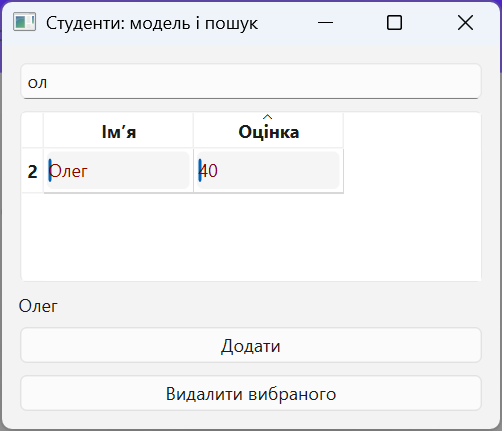Maximize the Студенти window
Screen dimensions: 502x431
click(x=394, y=23)
